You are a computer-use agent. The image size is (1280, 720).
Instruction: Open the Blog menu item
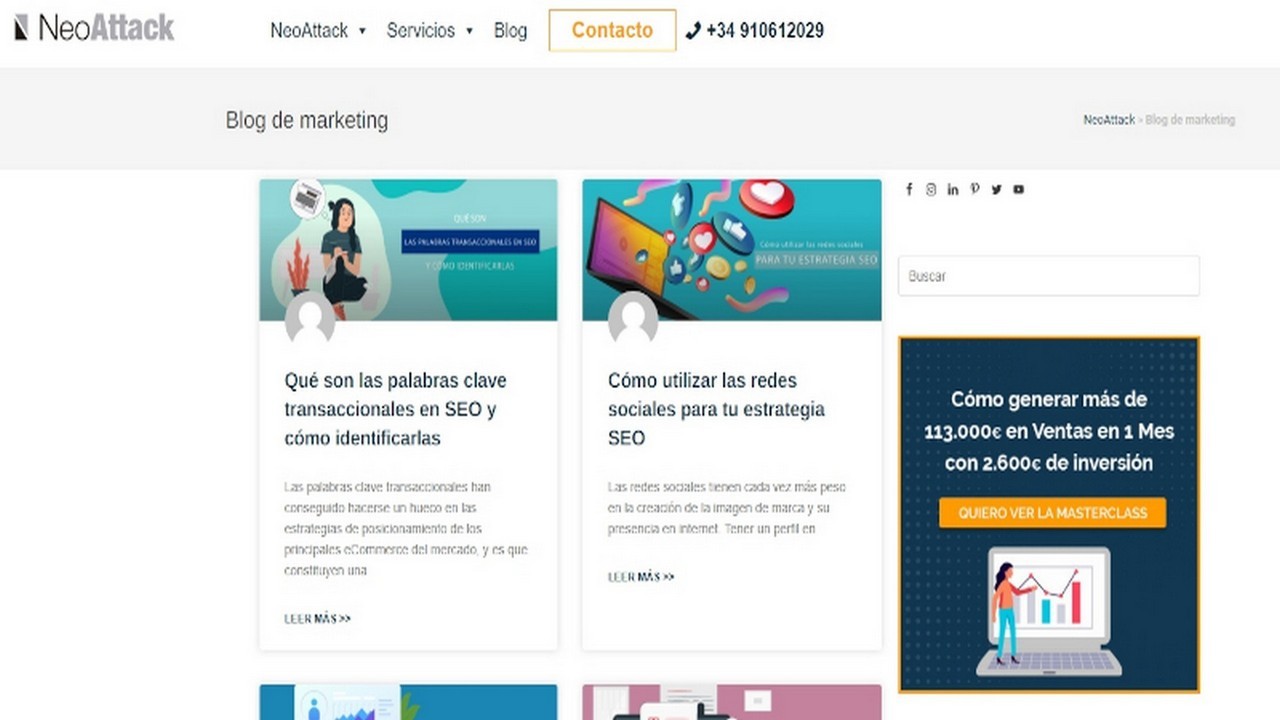pyautogui.click(x=510, y=31)
